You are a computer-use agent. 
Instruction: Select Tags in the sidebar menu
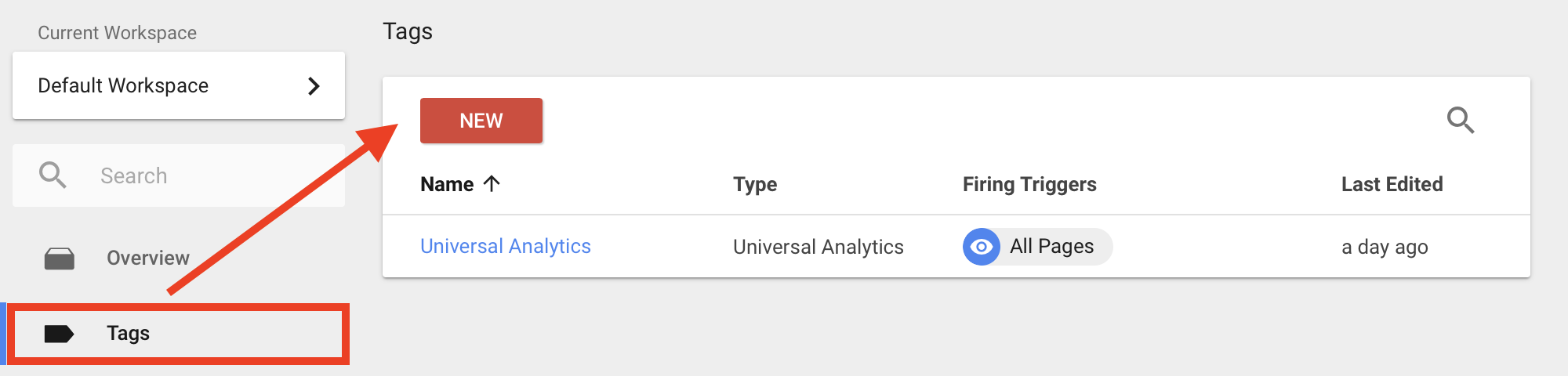click(x=129, y=334)
